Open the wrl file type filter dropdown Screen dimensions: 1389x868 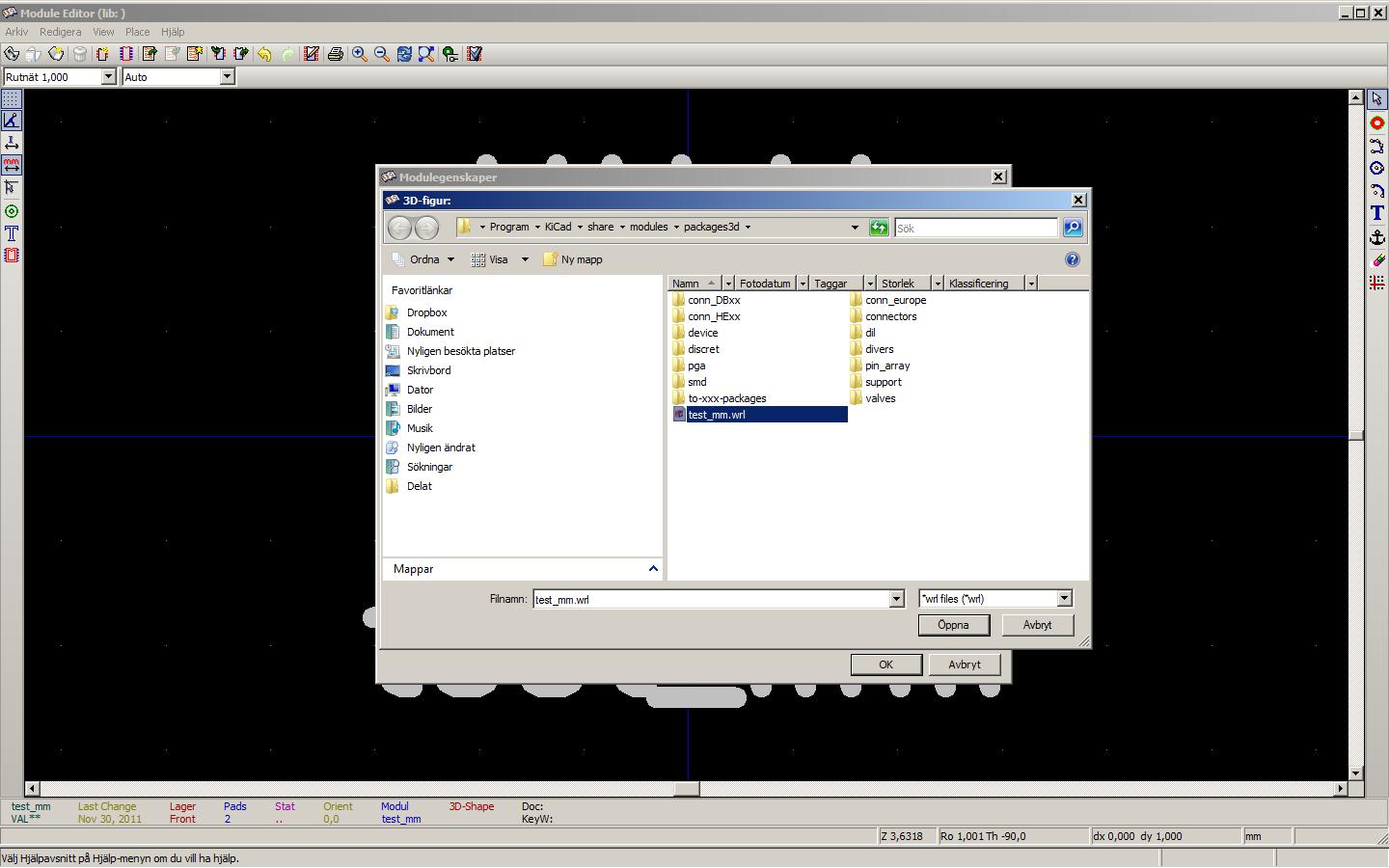pyautogui.click(x=1064, y=599)
